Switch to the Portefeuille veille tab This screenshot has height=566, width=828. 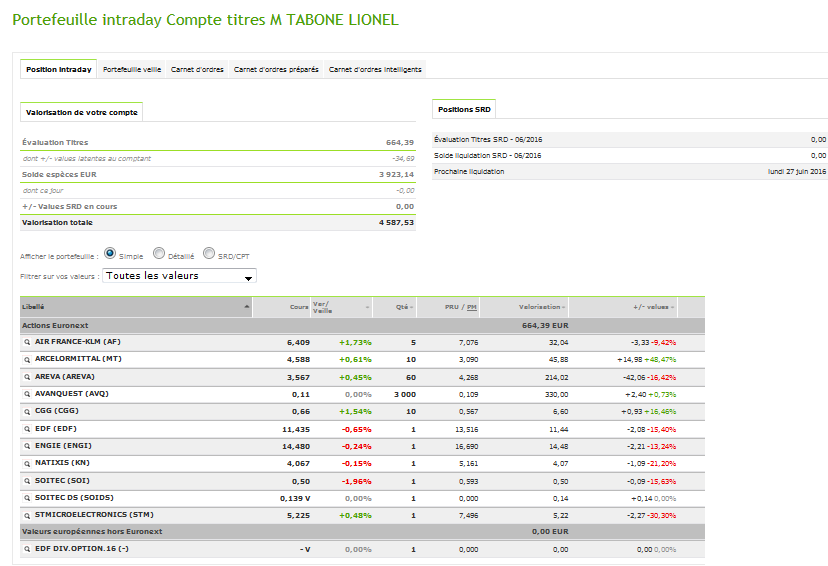click(132, 70)
